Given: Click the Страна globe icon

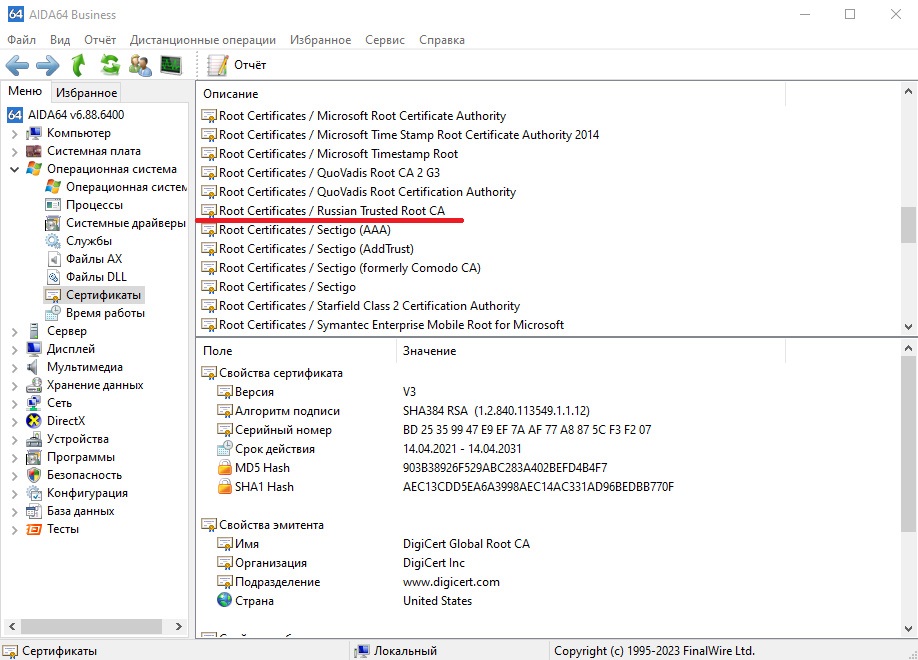Looking at the screenshot, I should [225, 600].
